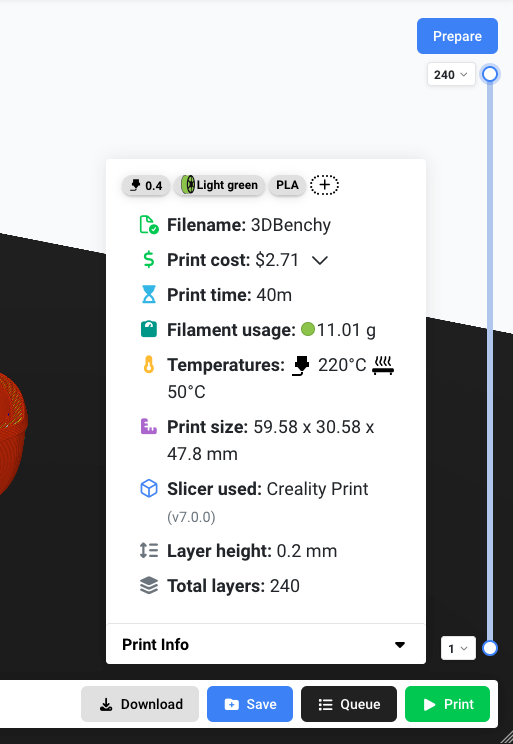
Task: Click the upper layer slider handle
Action: pos(490,74)
